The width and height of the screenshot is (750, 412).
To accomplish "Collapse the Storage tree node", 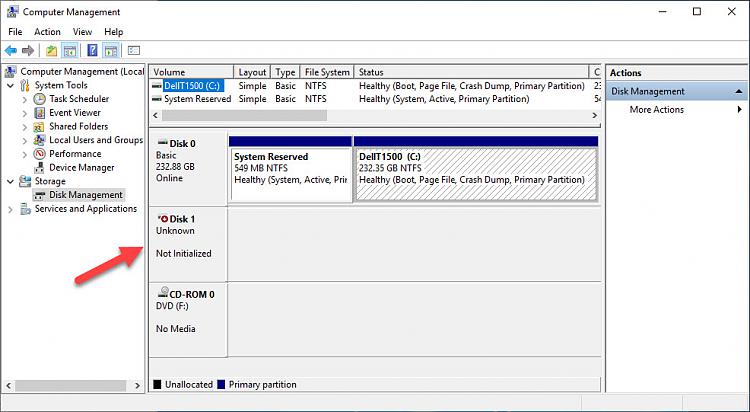I will (11, 182).
